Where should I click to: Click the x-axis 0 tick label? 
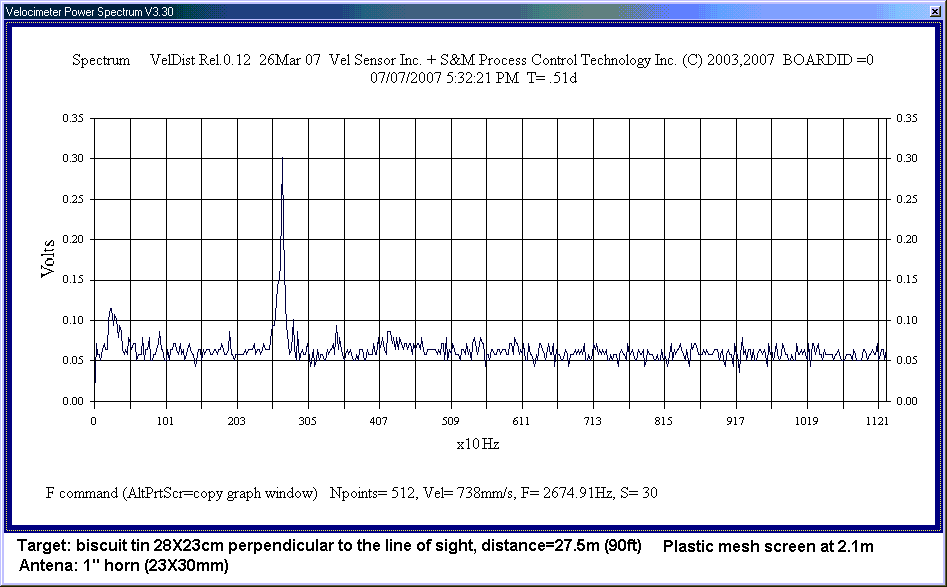94,422
